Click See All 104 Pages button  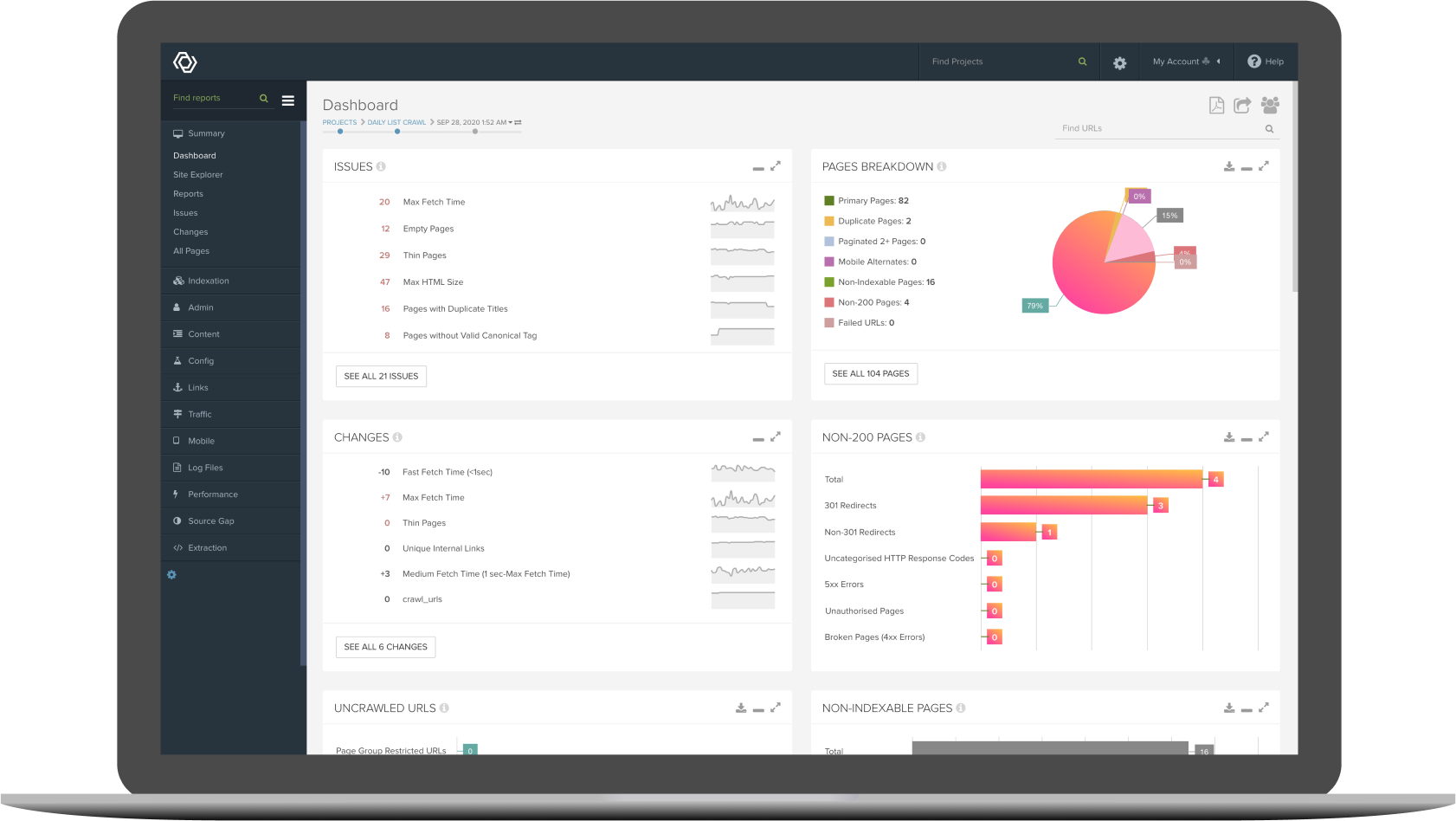870,373
